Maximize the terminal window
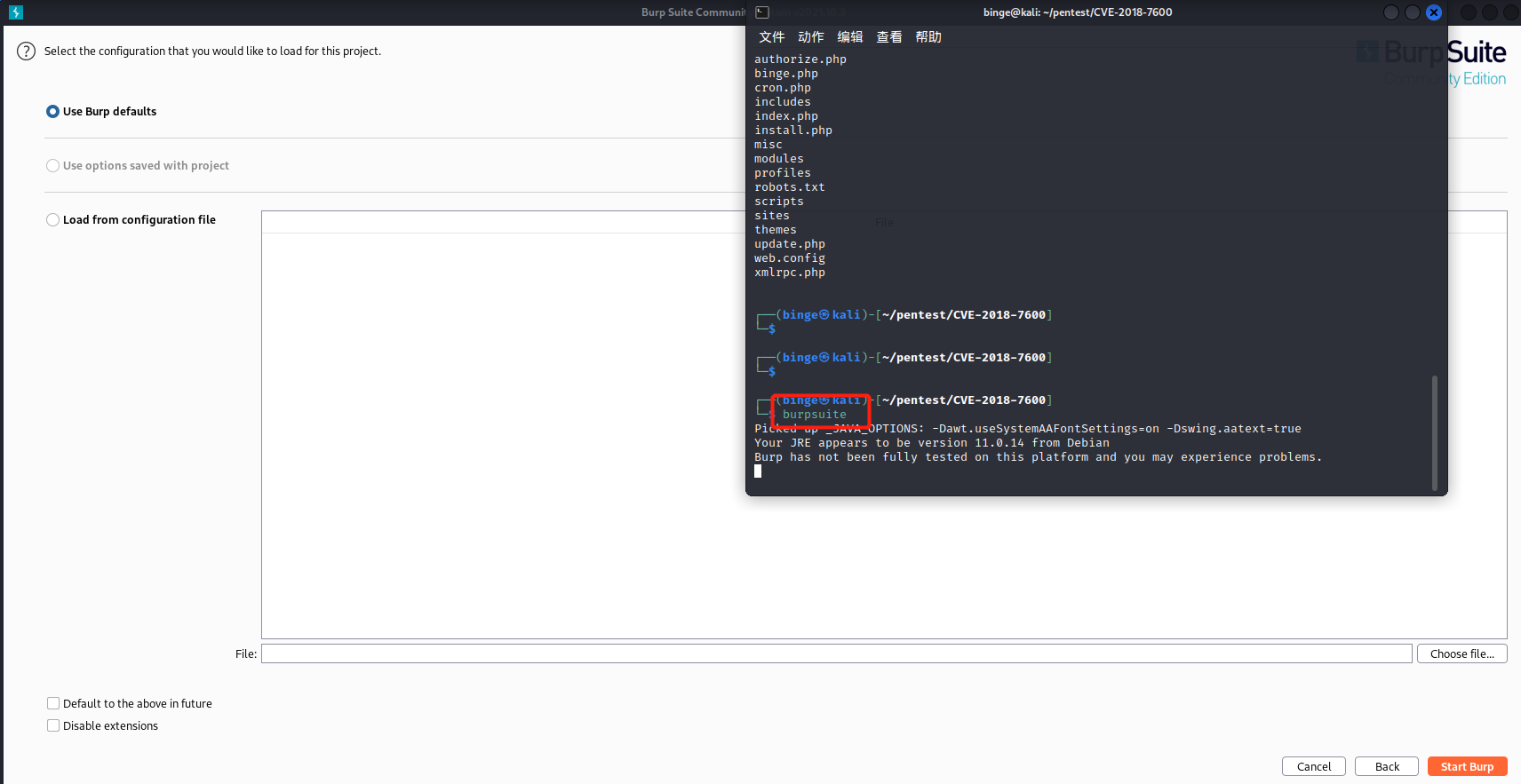Image resolution: width=1521 pixels, height=784 pixels. pos(1413,12)
